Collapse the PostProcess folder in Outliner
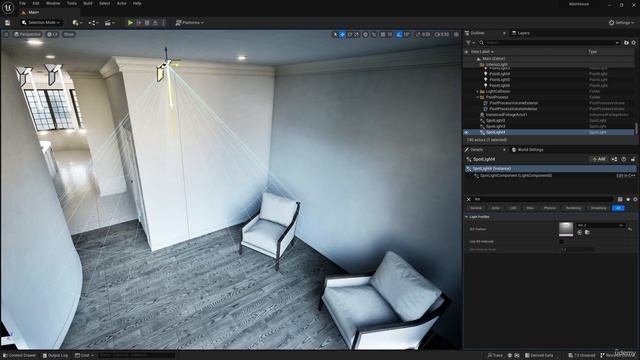The height and width of the screenshot is (360, 640). [x=478, y=98]
